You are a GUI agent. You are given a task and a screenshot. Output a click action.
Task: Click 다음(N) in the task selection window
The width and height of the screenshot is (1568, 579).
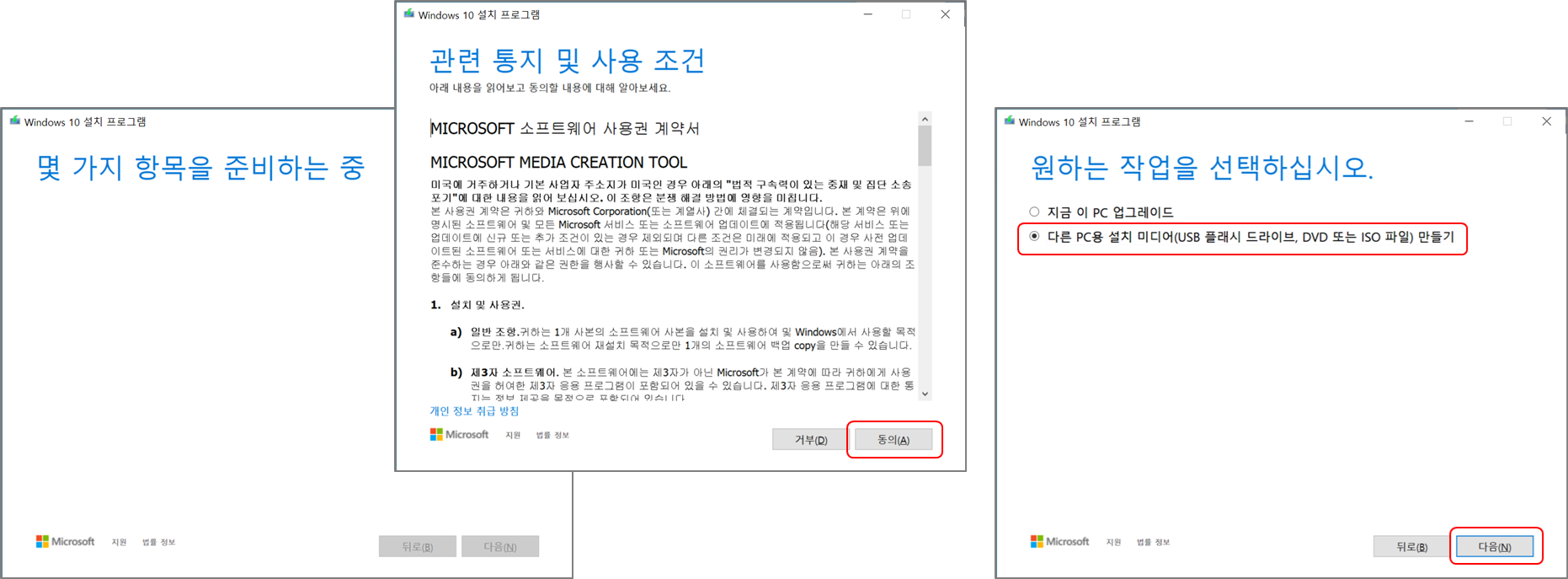point(1495,546)
